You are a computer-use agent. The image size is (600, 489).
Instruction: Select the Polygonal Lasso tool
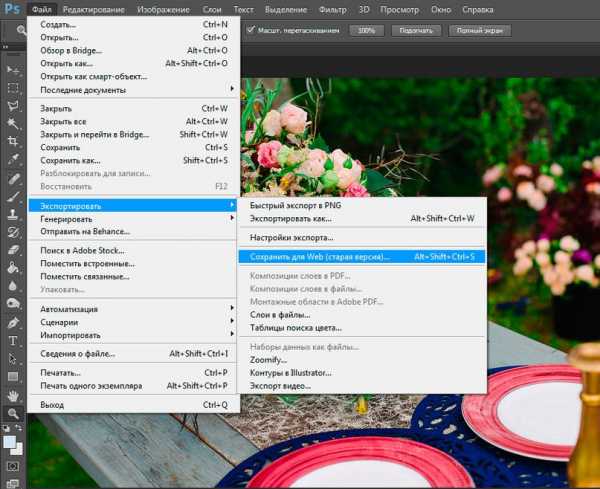click(13, 106)
